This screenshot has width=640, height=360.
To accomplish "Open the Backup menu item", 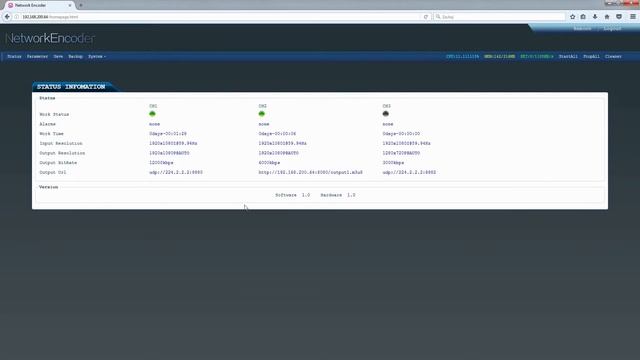I will click(76, 56).
